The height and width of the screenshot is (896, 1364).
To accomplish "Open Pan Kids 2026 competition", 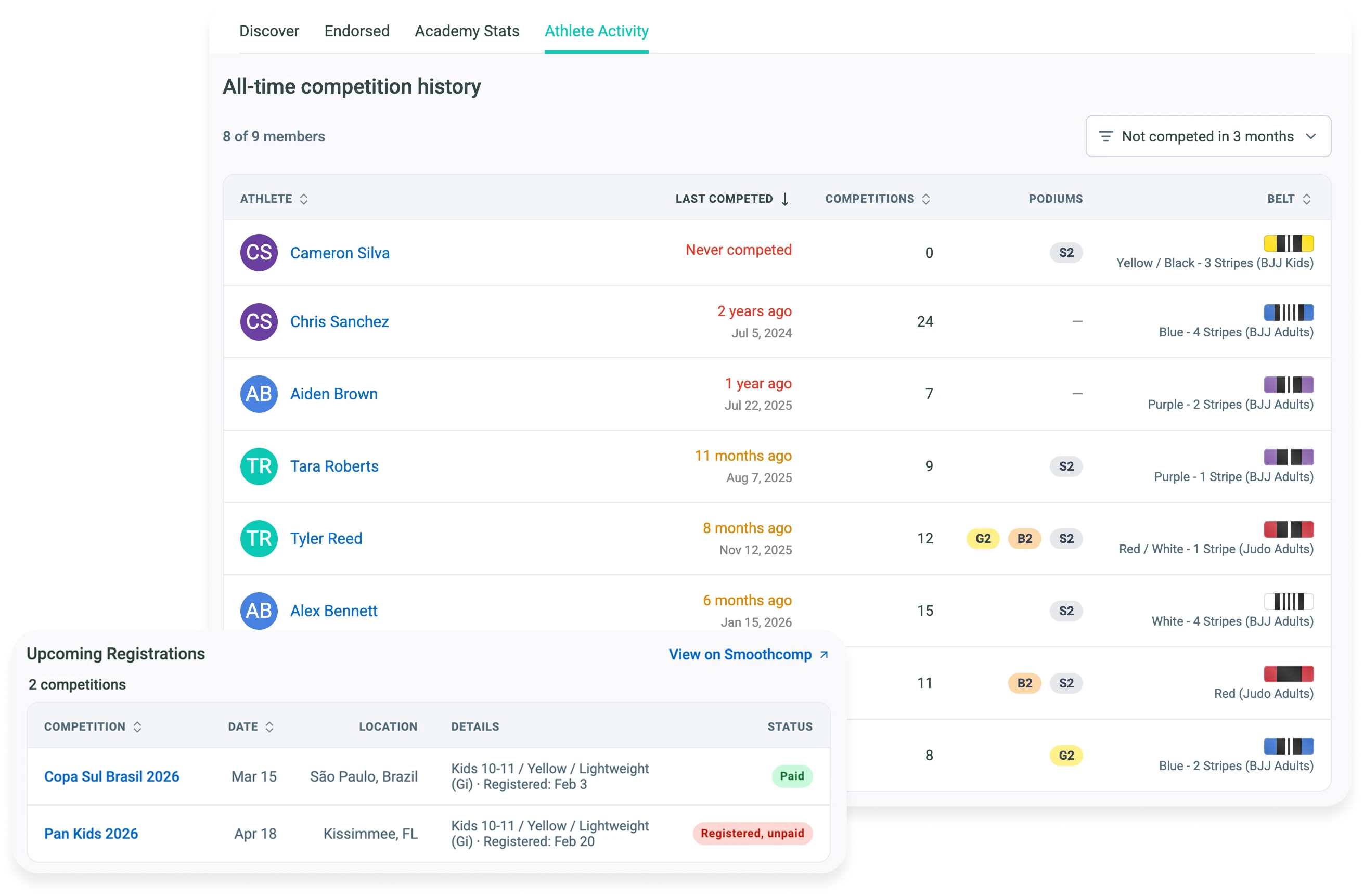I will [x=91, y=833].
